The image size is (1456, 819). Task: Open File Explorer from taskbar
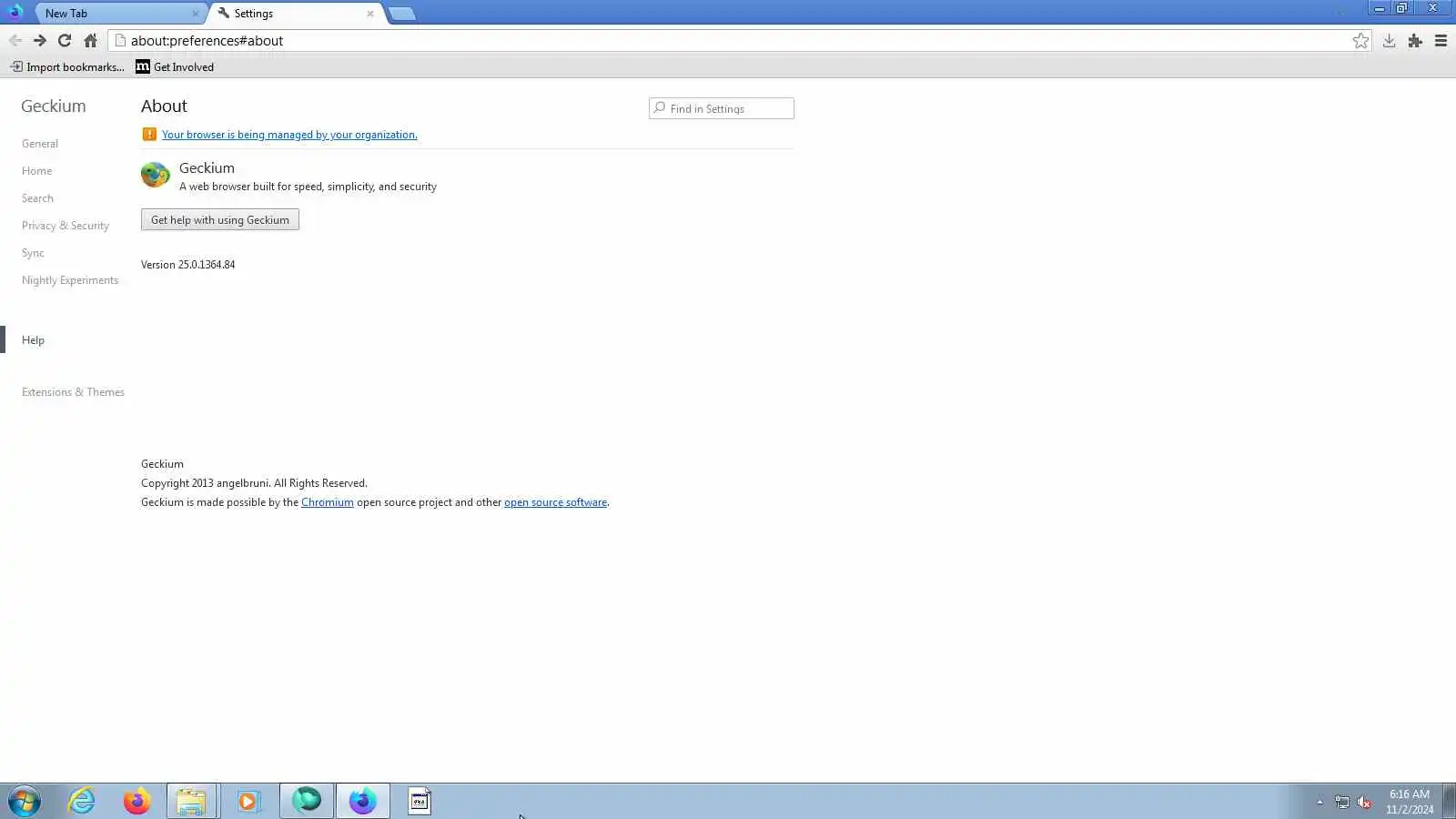(x=191, y=802)
